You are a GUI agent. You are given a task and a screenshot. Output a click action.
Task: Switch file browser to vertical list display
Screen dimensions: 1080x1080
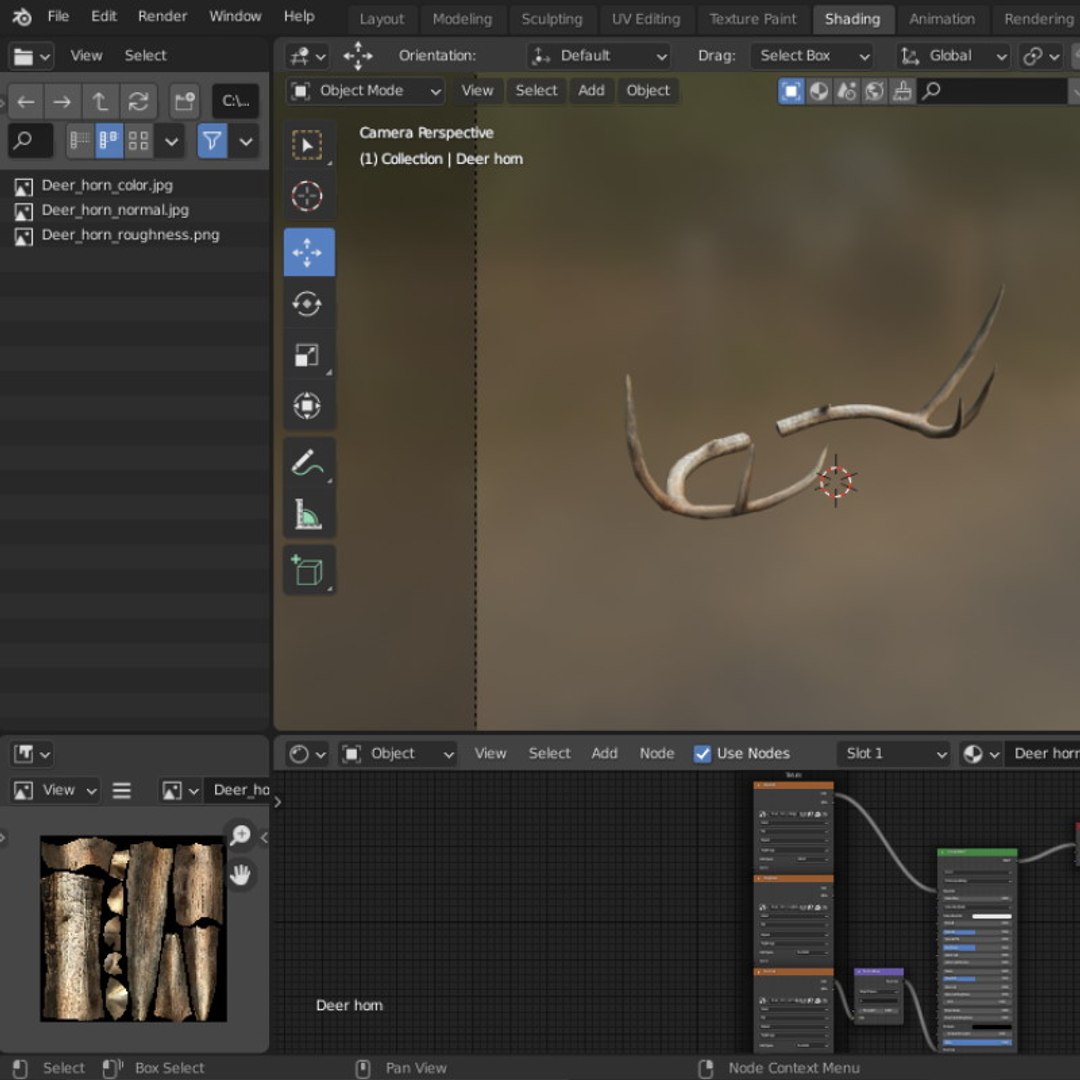point(80,141)
